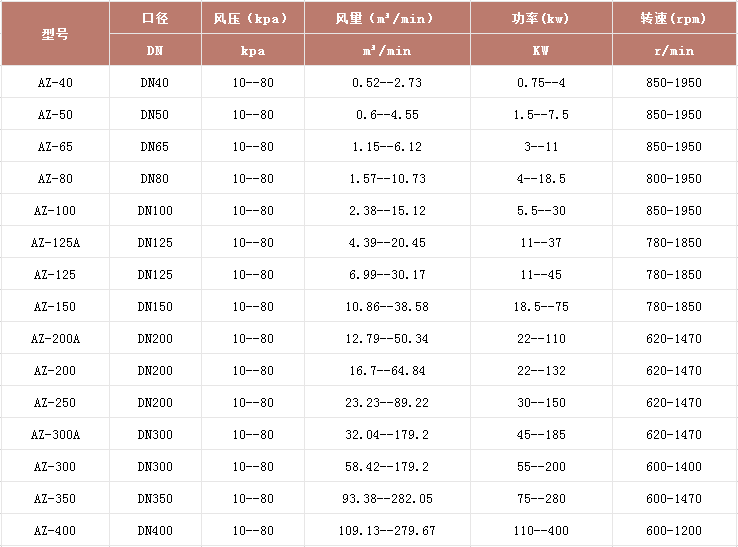Viewport: 738px width, 547px height.
Task: Select the 0.52--2.73 air volume cell
Action: (x=386, y=83)
